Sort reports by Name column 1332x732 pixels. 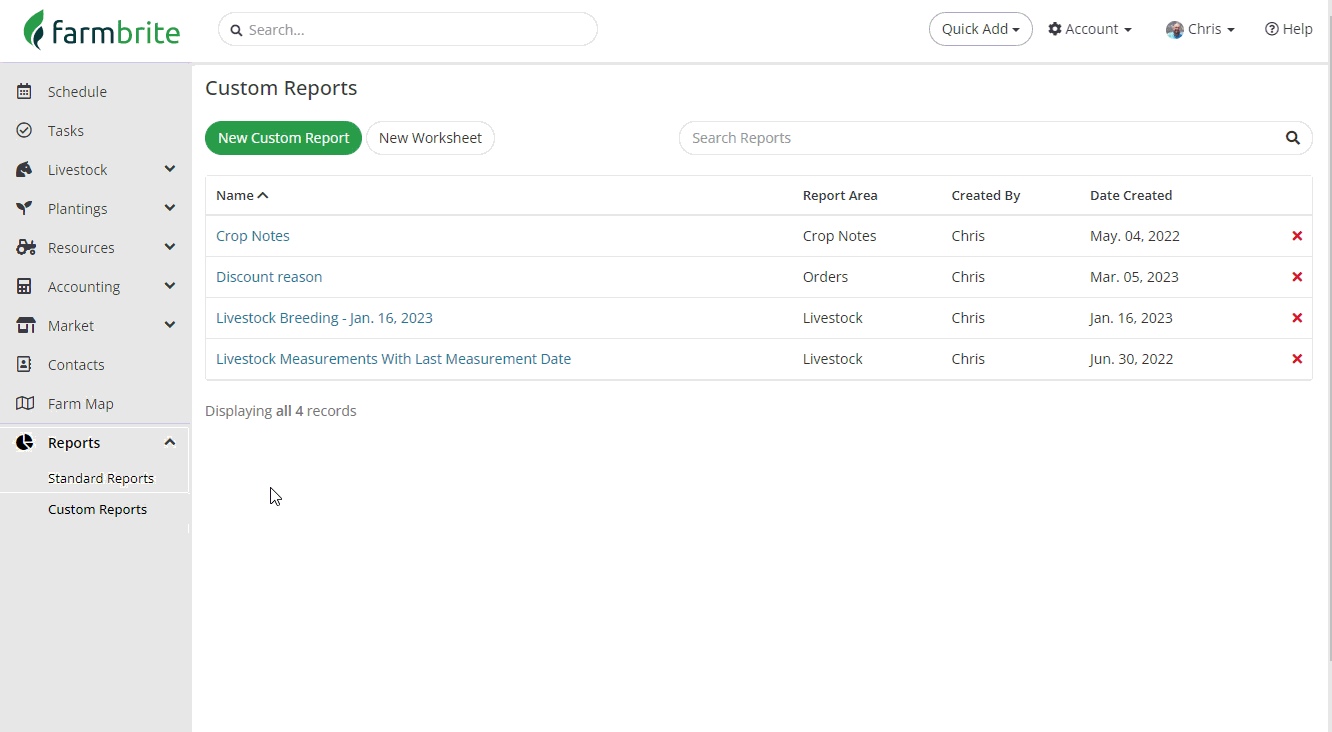click(242, 195)
